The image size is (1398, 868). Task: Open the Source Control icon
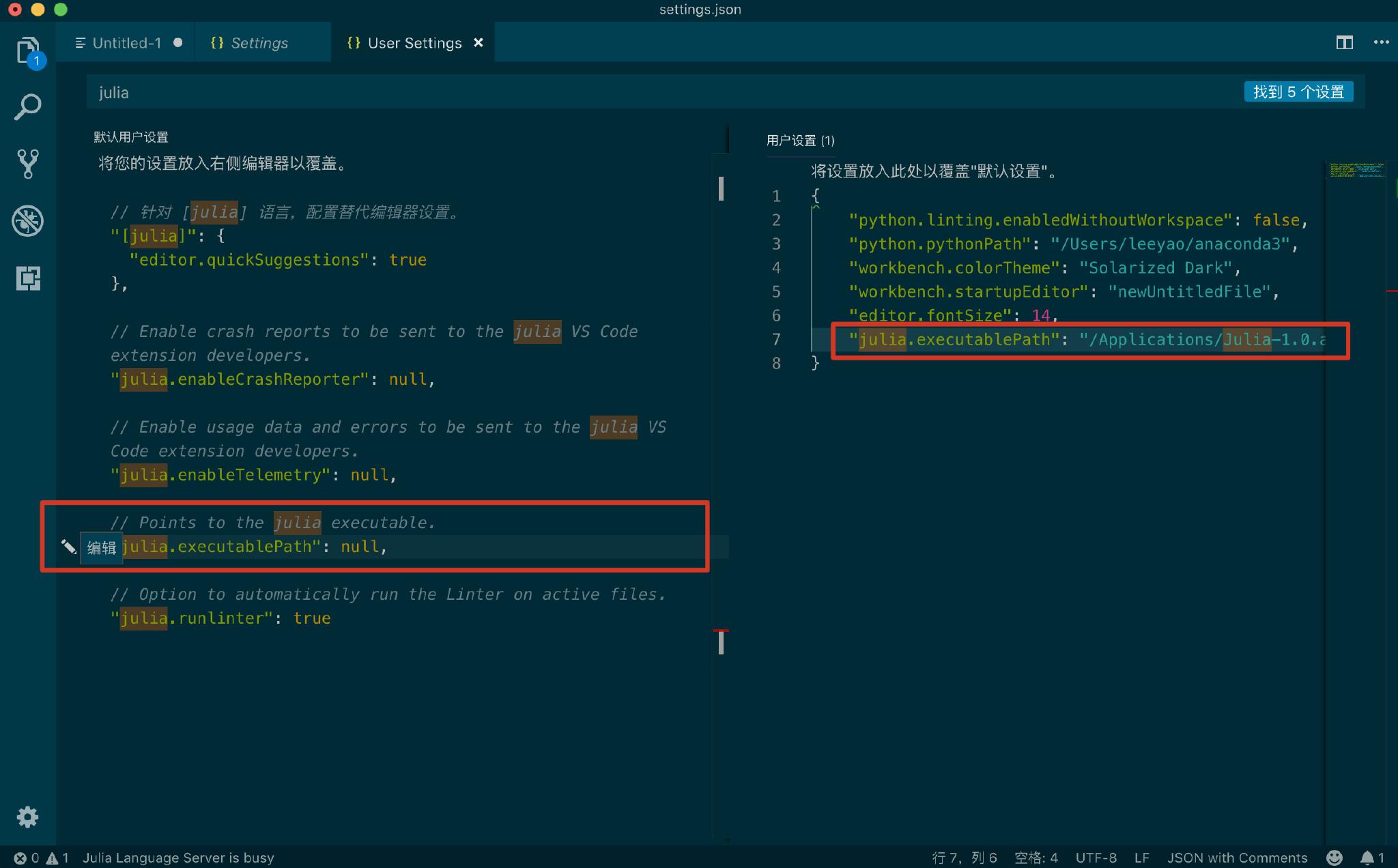pyautogui.click(x=27, y=164)
